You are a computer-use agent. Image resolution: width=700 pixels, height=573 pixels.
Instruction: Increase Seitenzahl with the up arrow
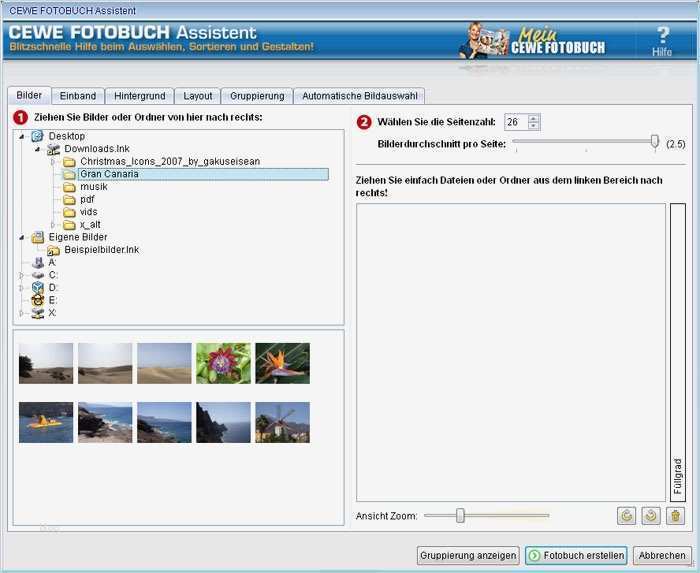[x=533, y=118]
